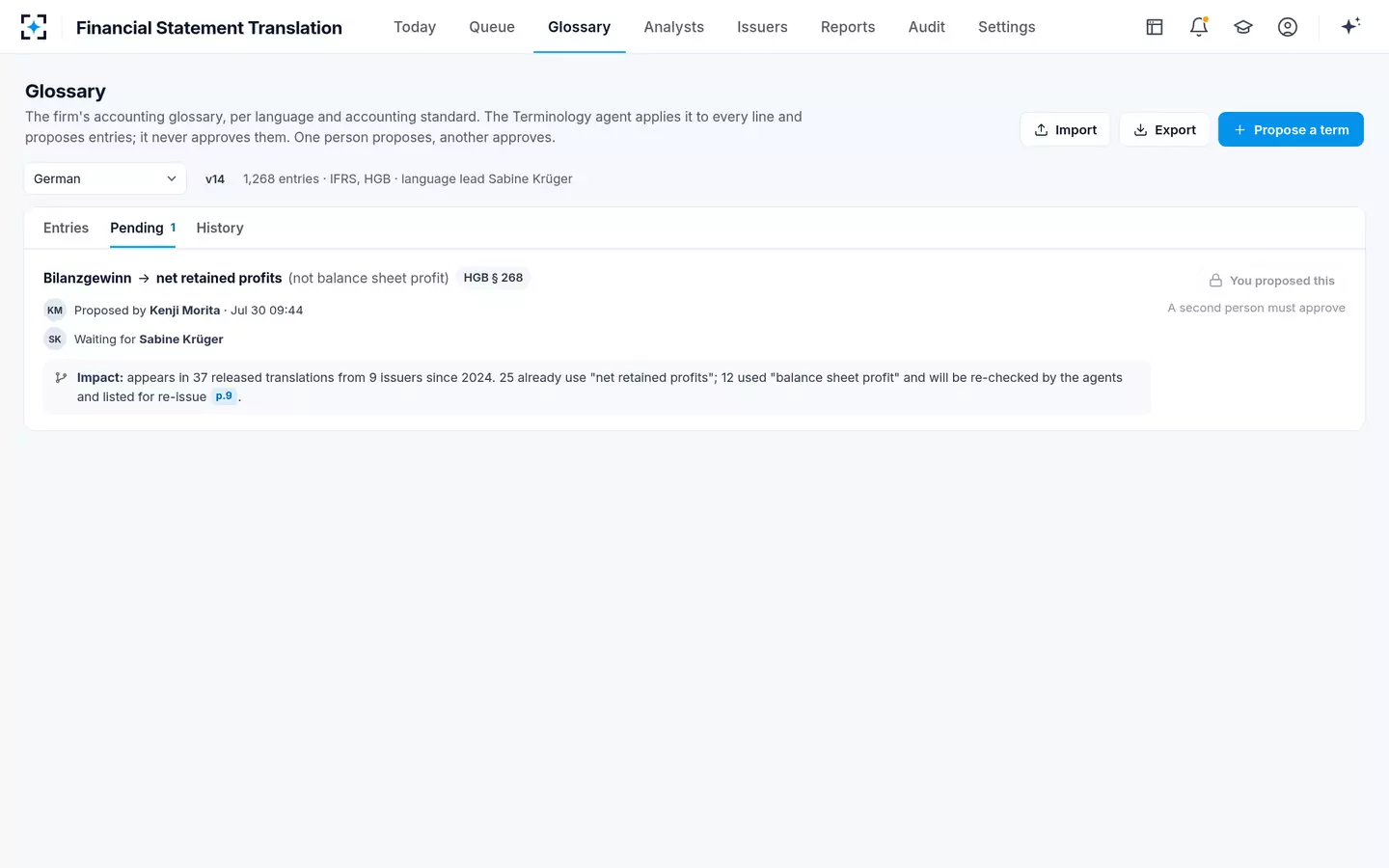Image resolution: width=1389 pixels, height=868 pixels.
Task: Switch to the Entries tab
Action: click(66, 229)
